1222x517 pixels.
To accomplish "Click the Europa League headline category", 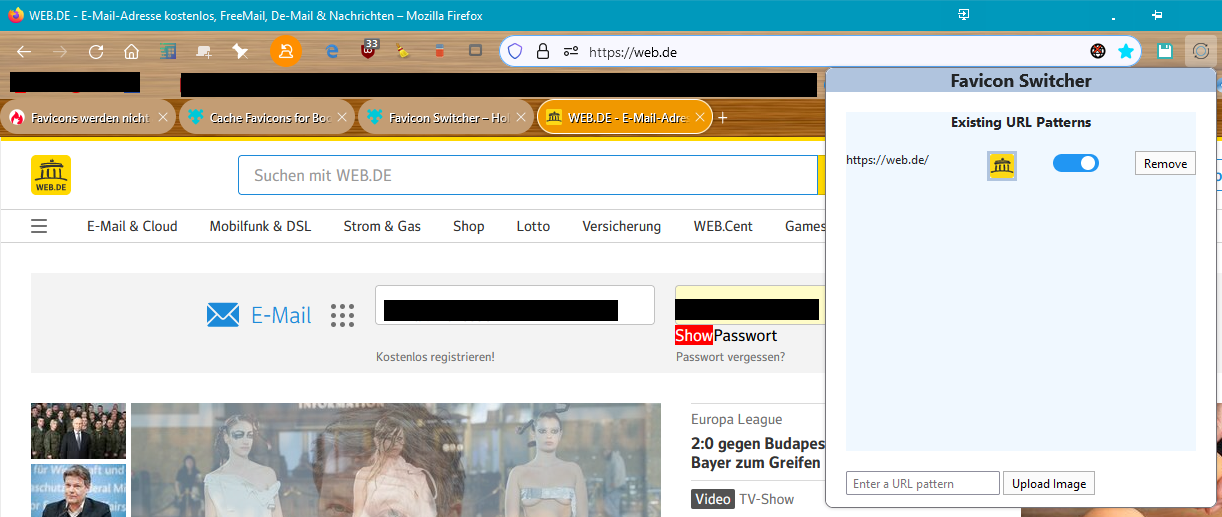I will [x=736, y=419].
